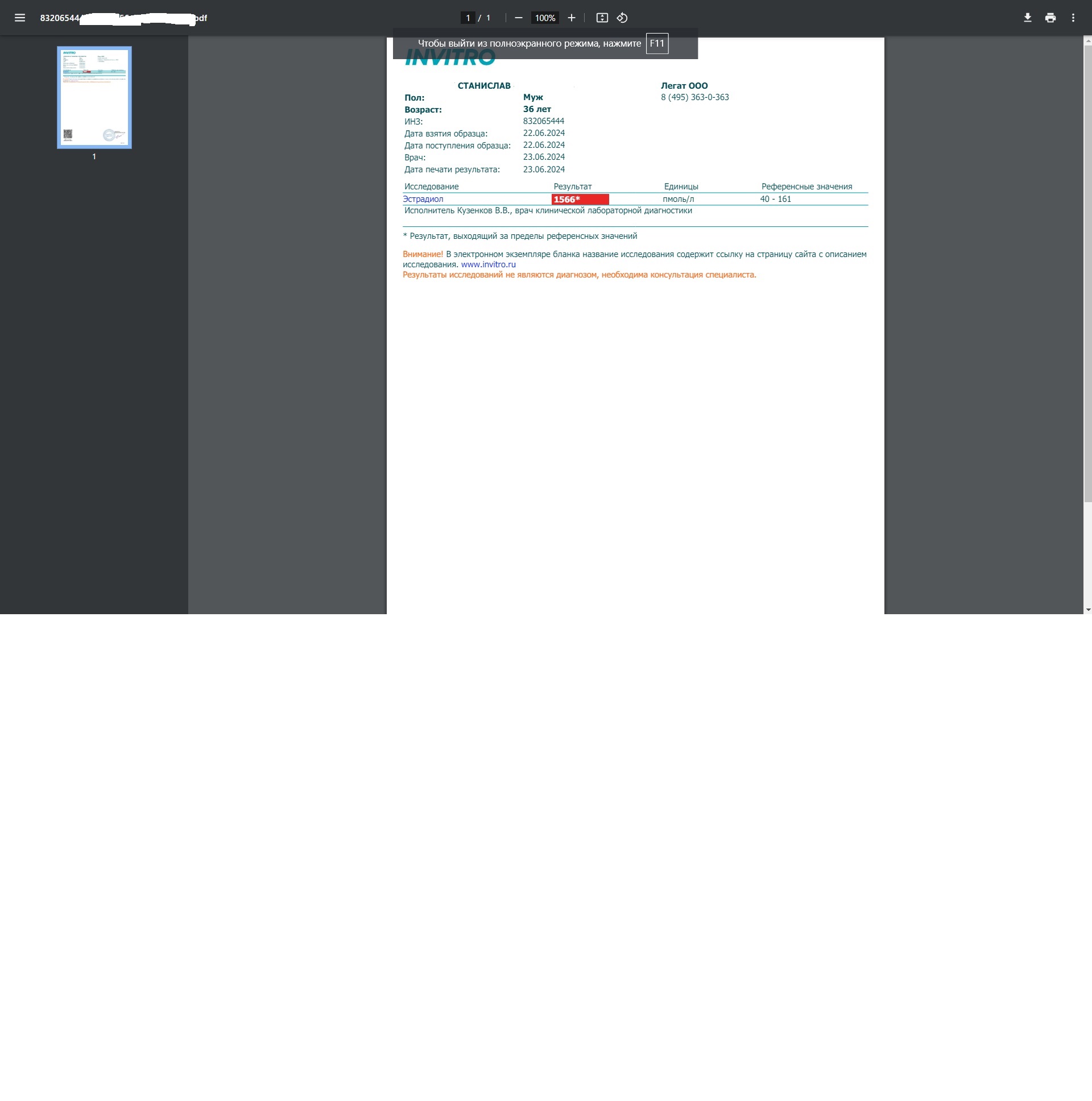Viewport: 1092px width, 1101px height.
Task: Click the 100% zoom level field
Action: (544, 18)
